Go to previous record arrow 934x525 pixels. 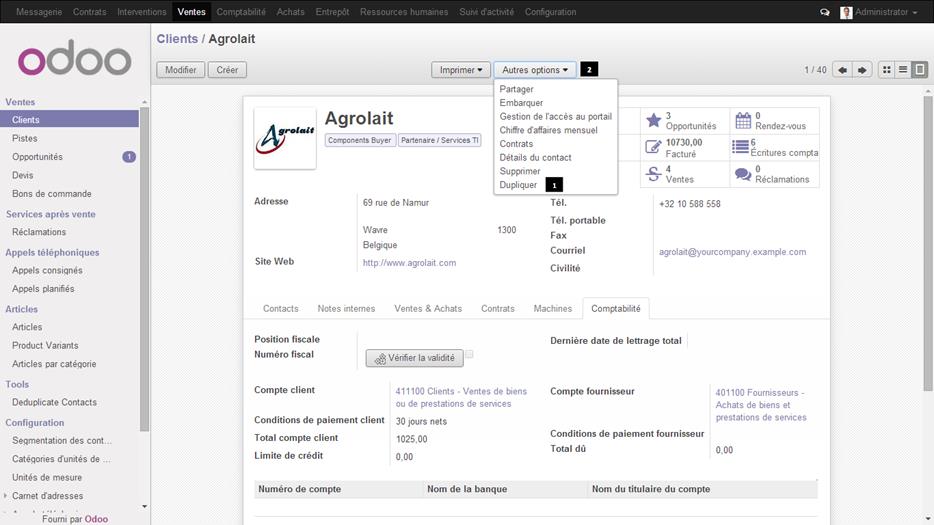click(x=842, y=70)
